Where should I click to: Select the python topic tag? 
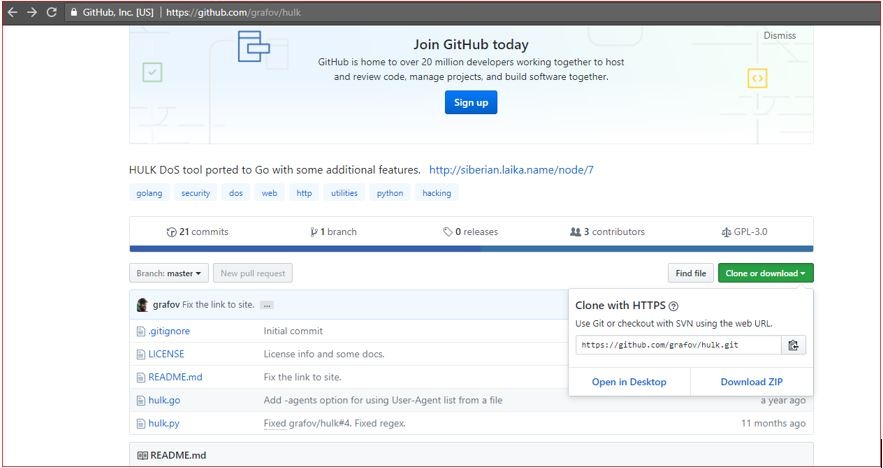pyautogui.click(x=390, y=193)
